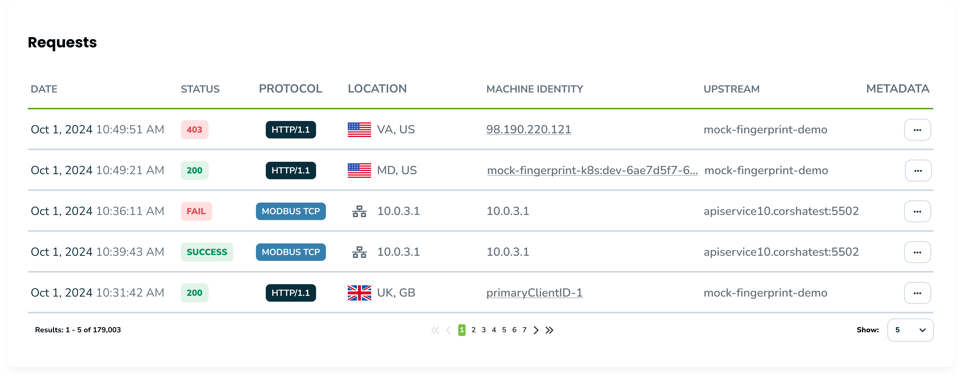Click the Results: 1 - 5 of 179,003 text

[x=78, y=330]
